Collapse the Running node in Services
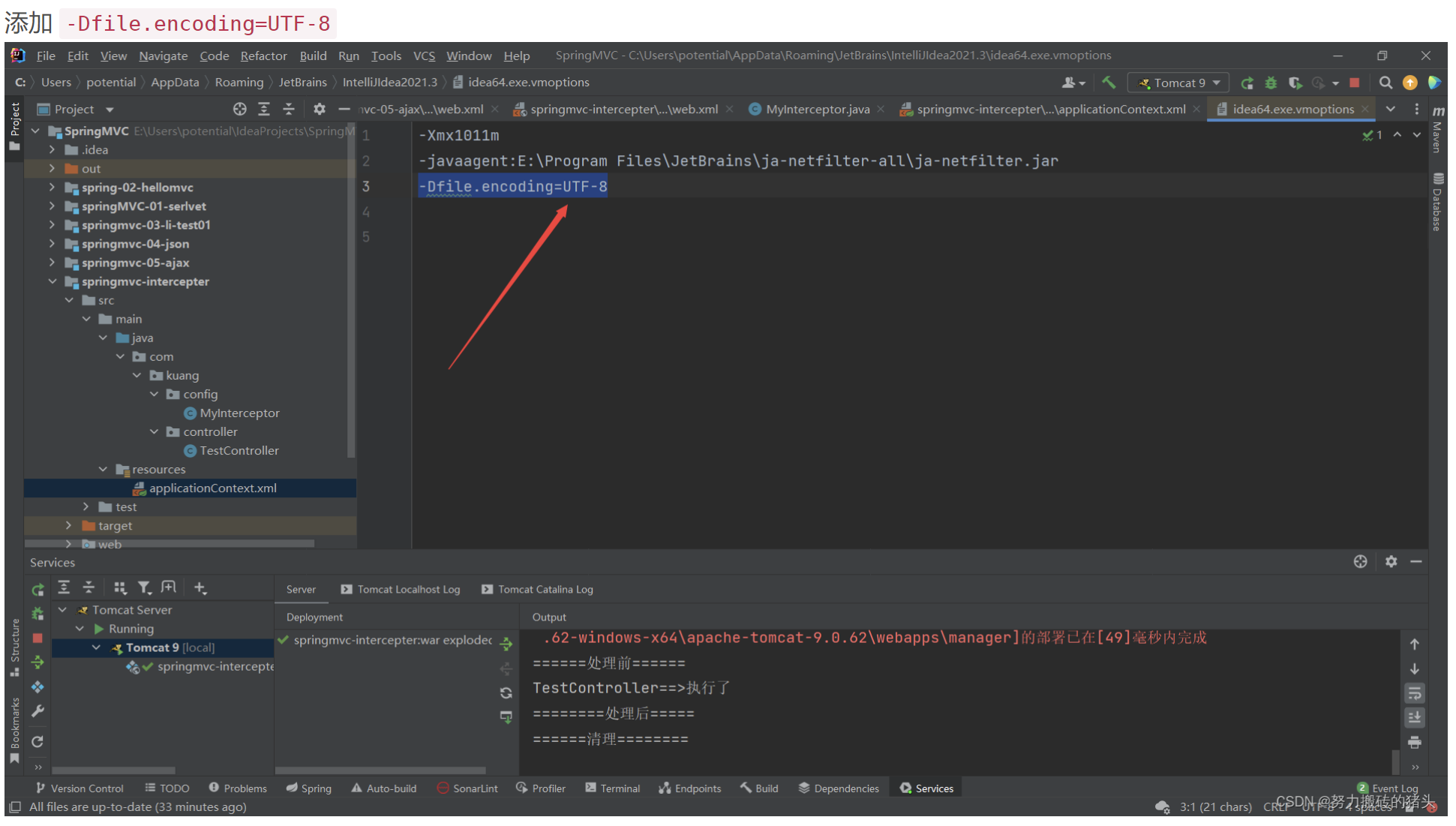This screenshot has height=826, width=1456. [80, 629]
